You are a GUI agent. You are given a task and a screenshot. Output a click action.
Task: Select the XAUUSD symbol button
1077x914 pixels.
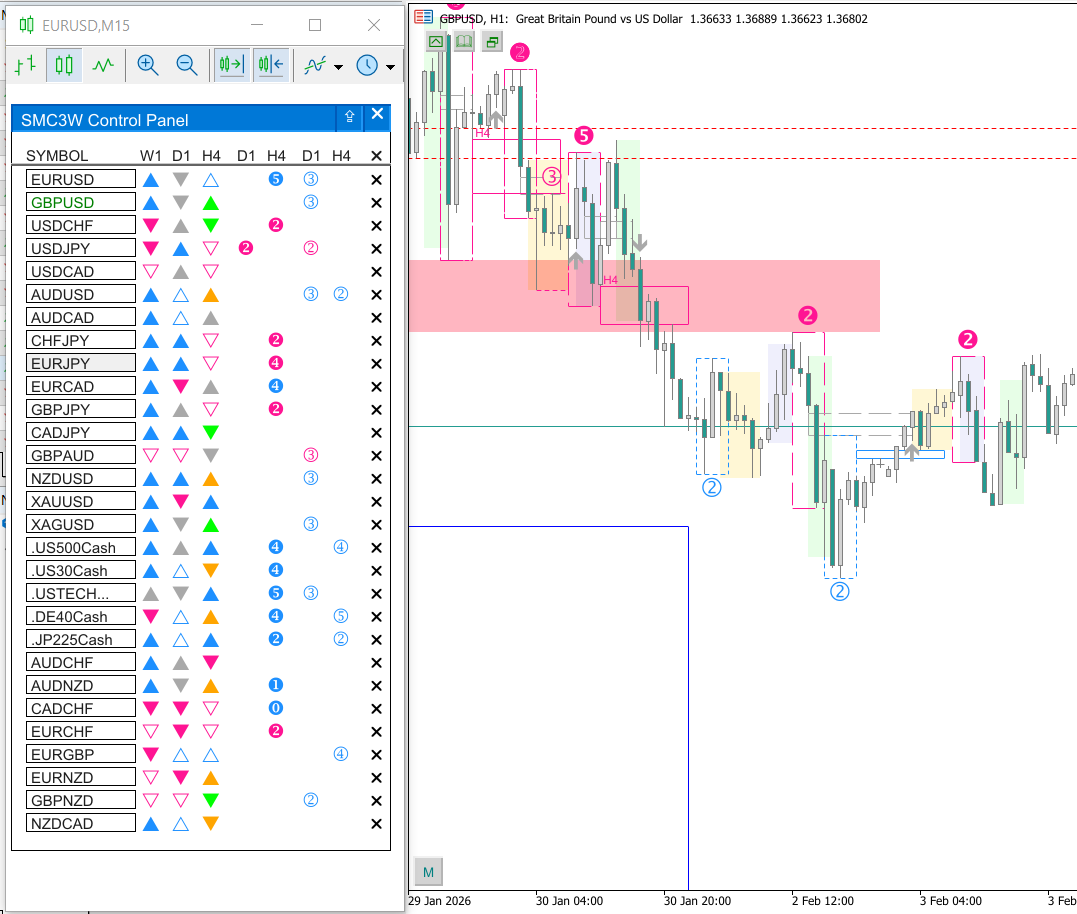tap(80, 501)
